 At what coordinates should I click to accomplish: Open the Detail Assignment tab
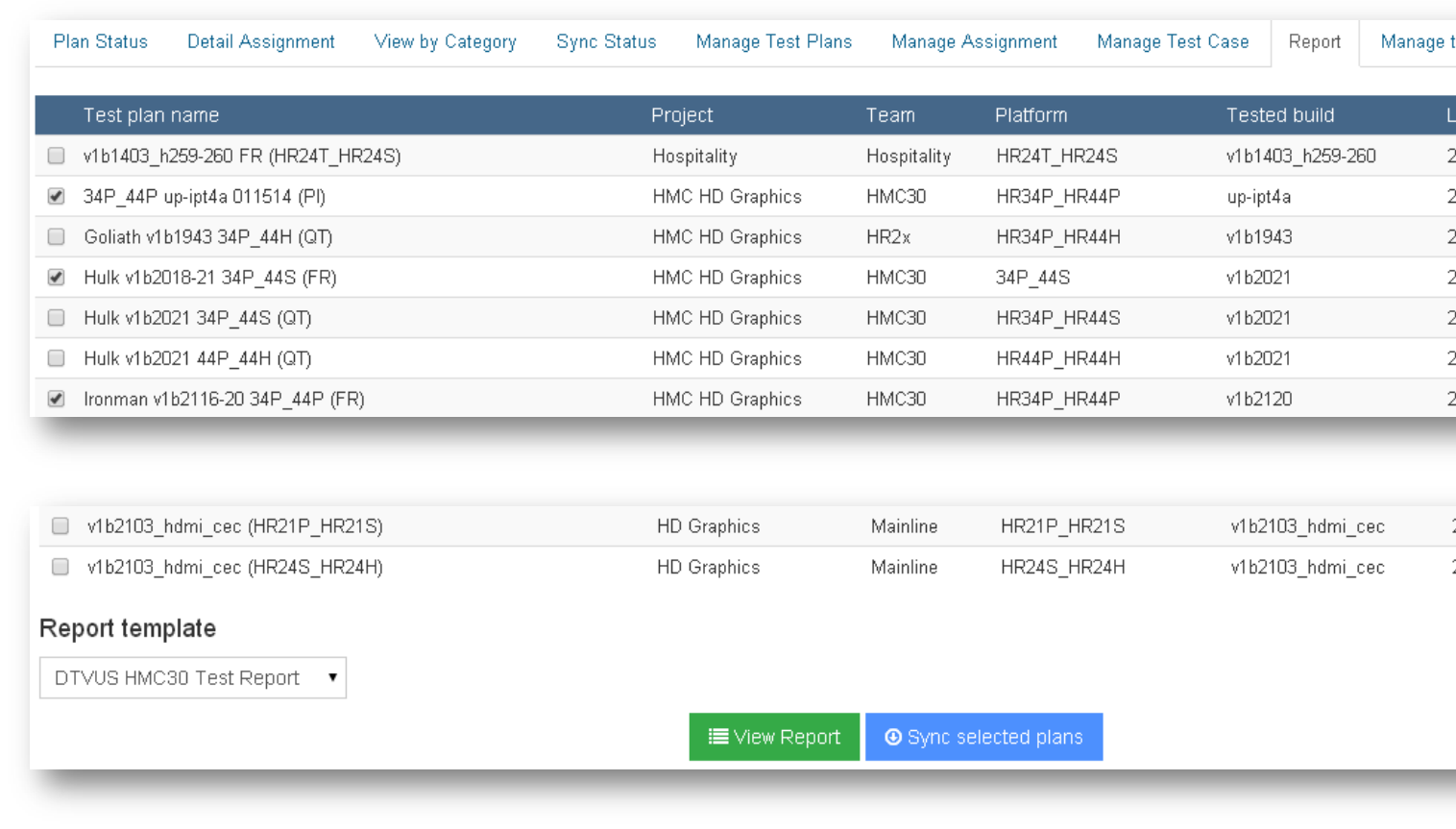click(x=261, y=42)
